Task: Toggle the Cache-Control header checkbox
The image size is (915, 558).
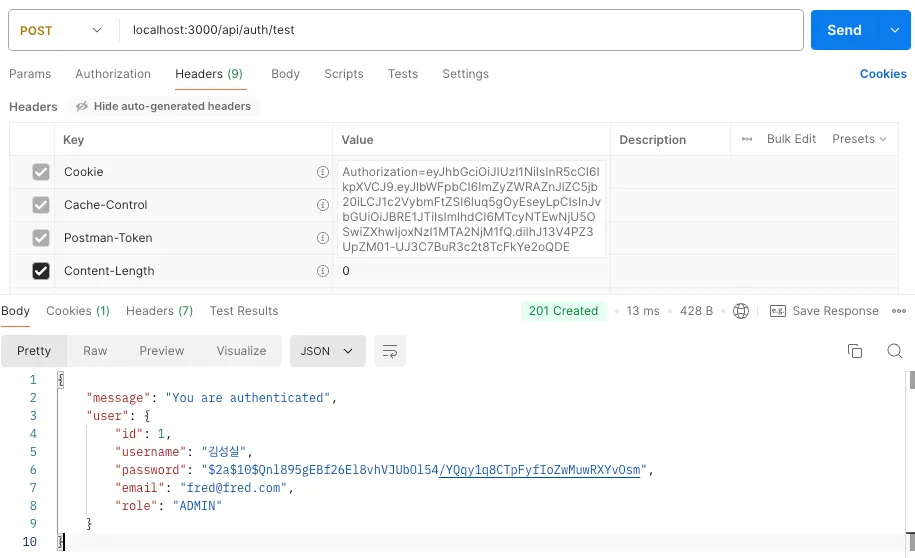Action: (x=41, y=205)
